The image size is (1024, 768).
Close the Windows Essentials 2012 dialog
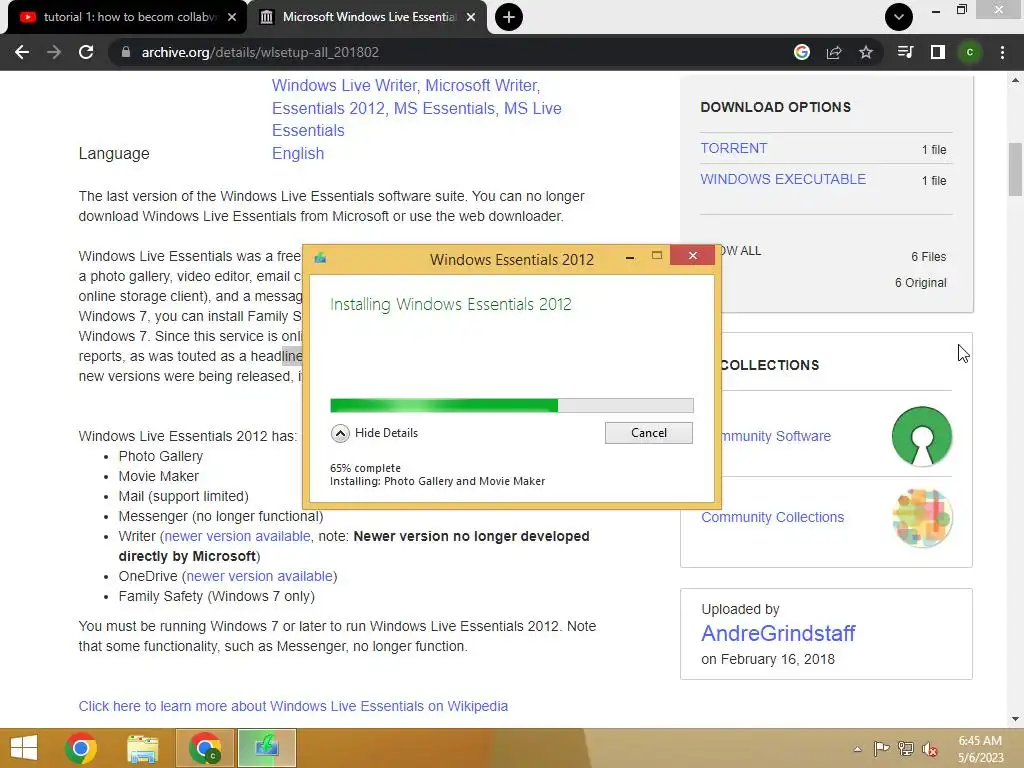693,255
